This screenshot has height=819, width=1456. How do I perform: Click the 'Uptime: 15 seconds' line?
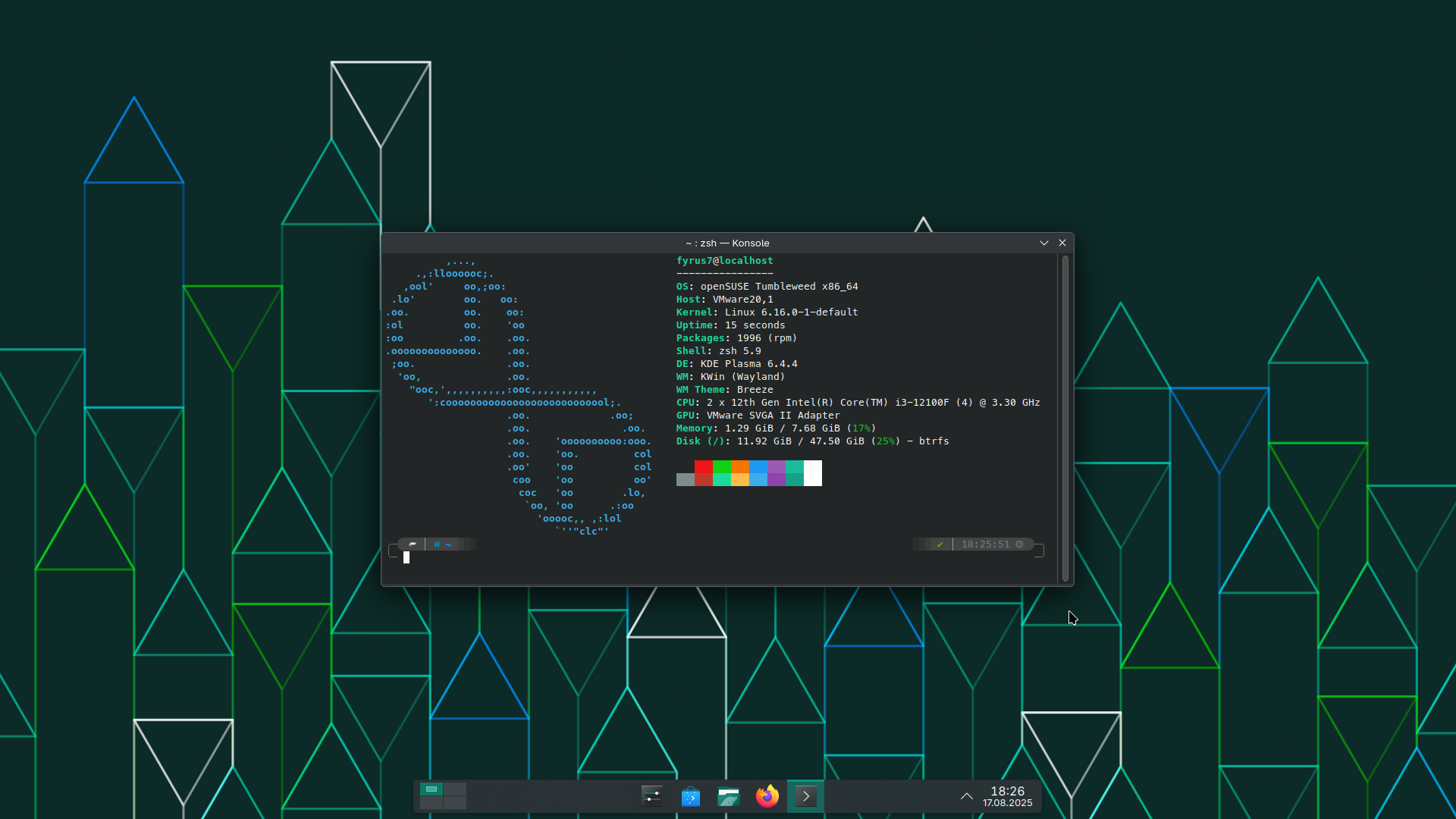(731, 325)
